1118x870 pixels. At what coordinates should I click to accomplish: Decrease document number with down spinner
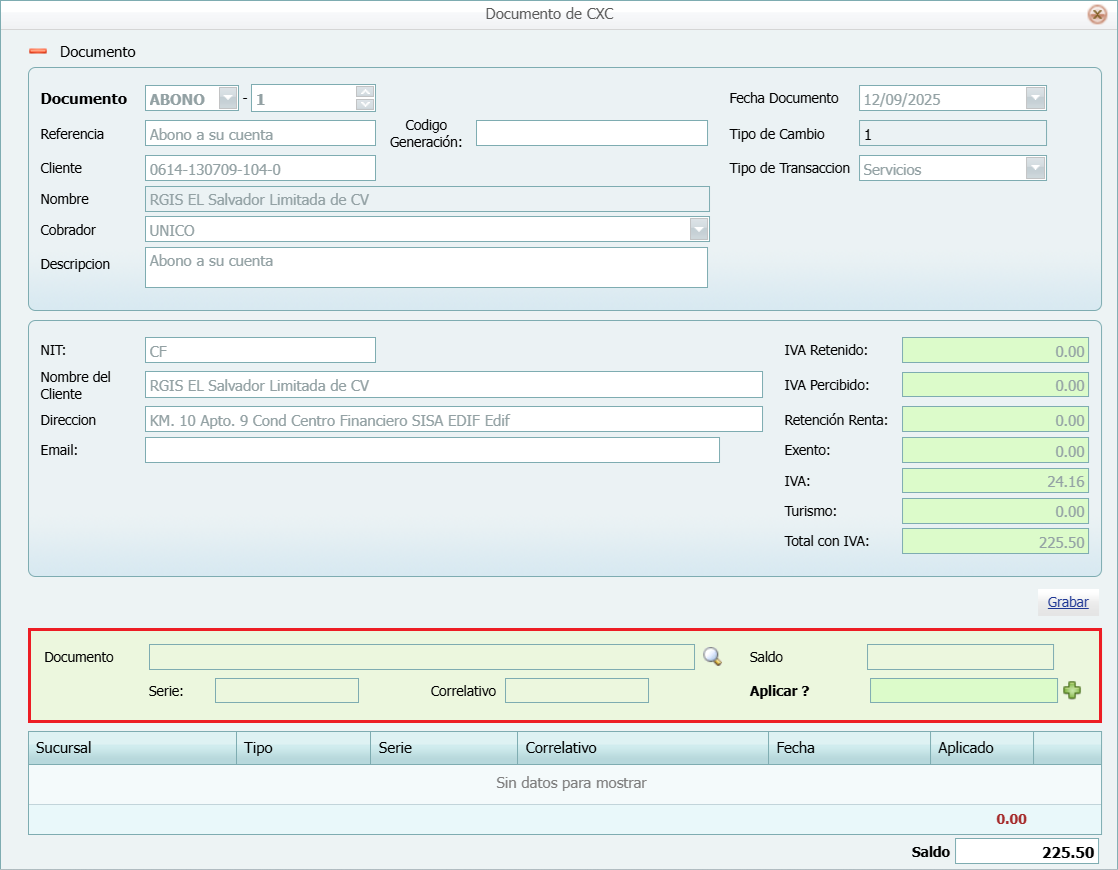(x=365, y=104)
